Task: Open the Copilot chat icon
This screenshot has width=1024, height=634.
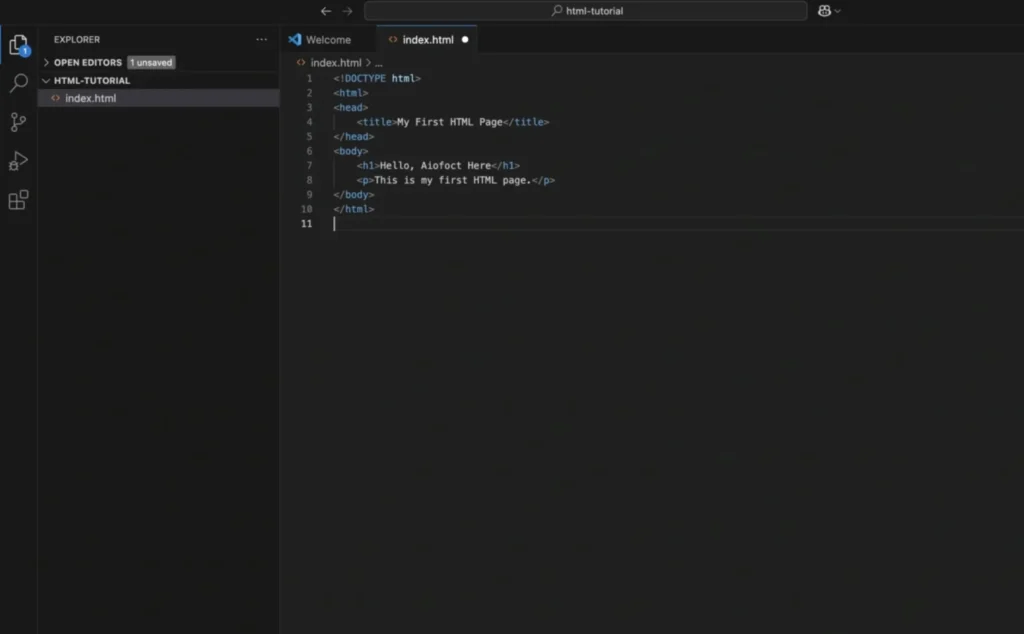Action: (x=824, y=11)
